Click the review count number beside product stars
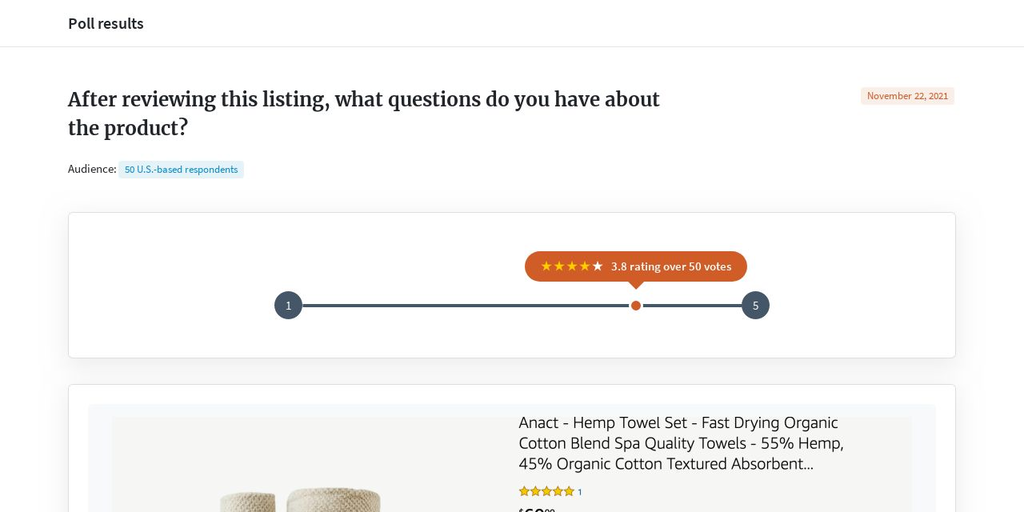The image size is (1024, 512). pos(579,492)
